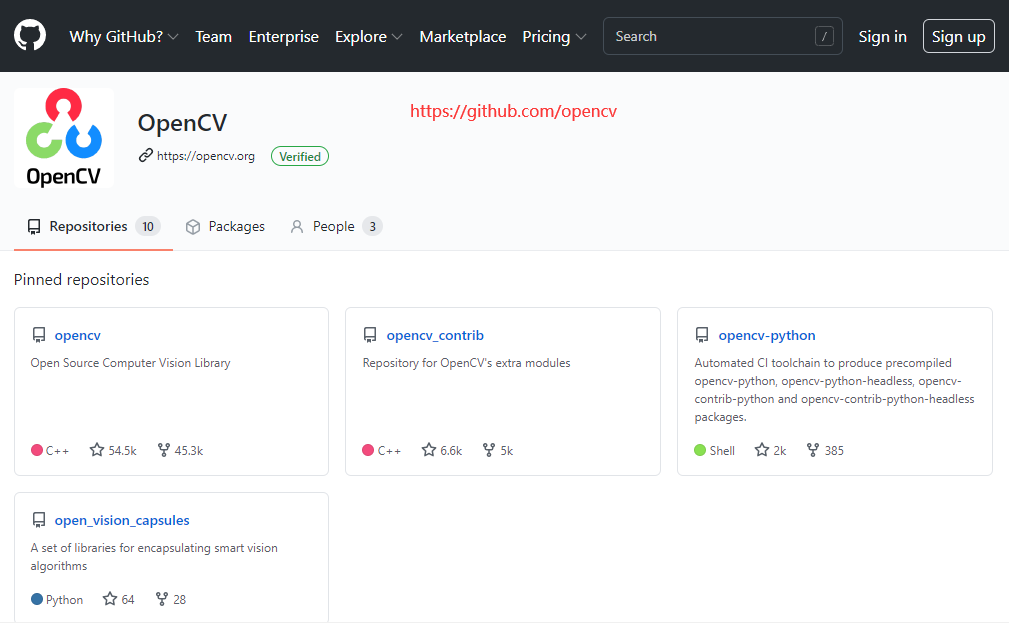
Task: Open Marketplace from the navigation bar
Action: pyautogui.click(x=463, y=37)
